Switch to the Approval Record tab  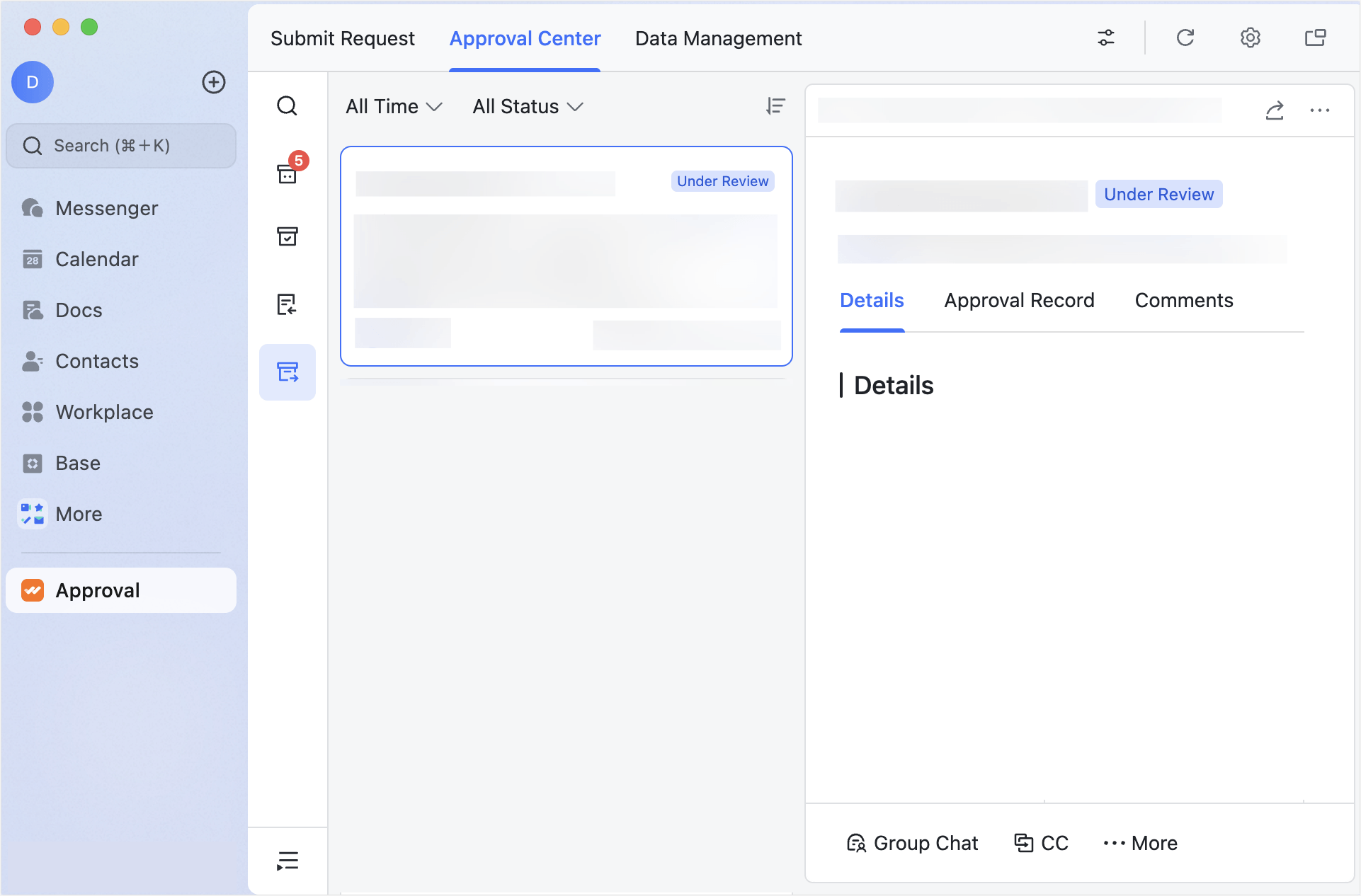[1019, 300]
